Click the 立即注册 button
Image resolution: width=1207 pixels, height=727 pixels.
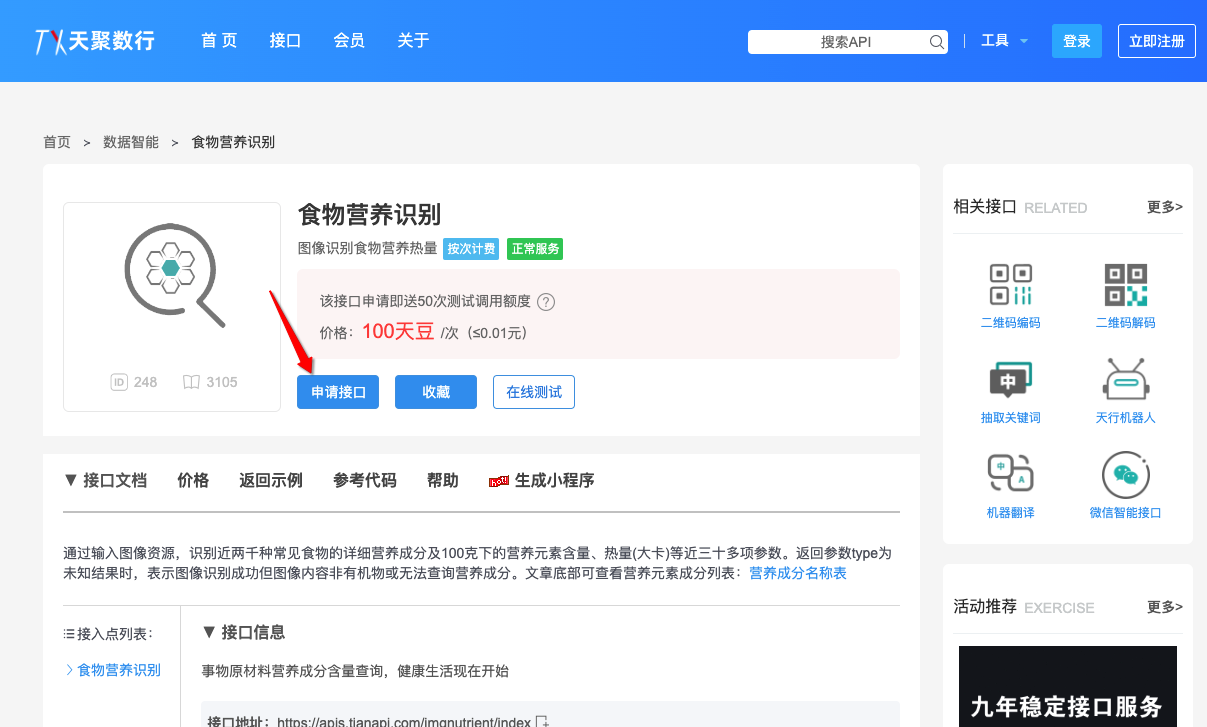click(1157, 41)
